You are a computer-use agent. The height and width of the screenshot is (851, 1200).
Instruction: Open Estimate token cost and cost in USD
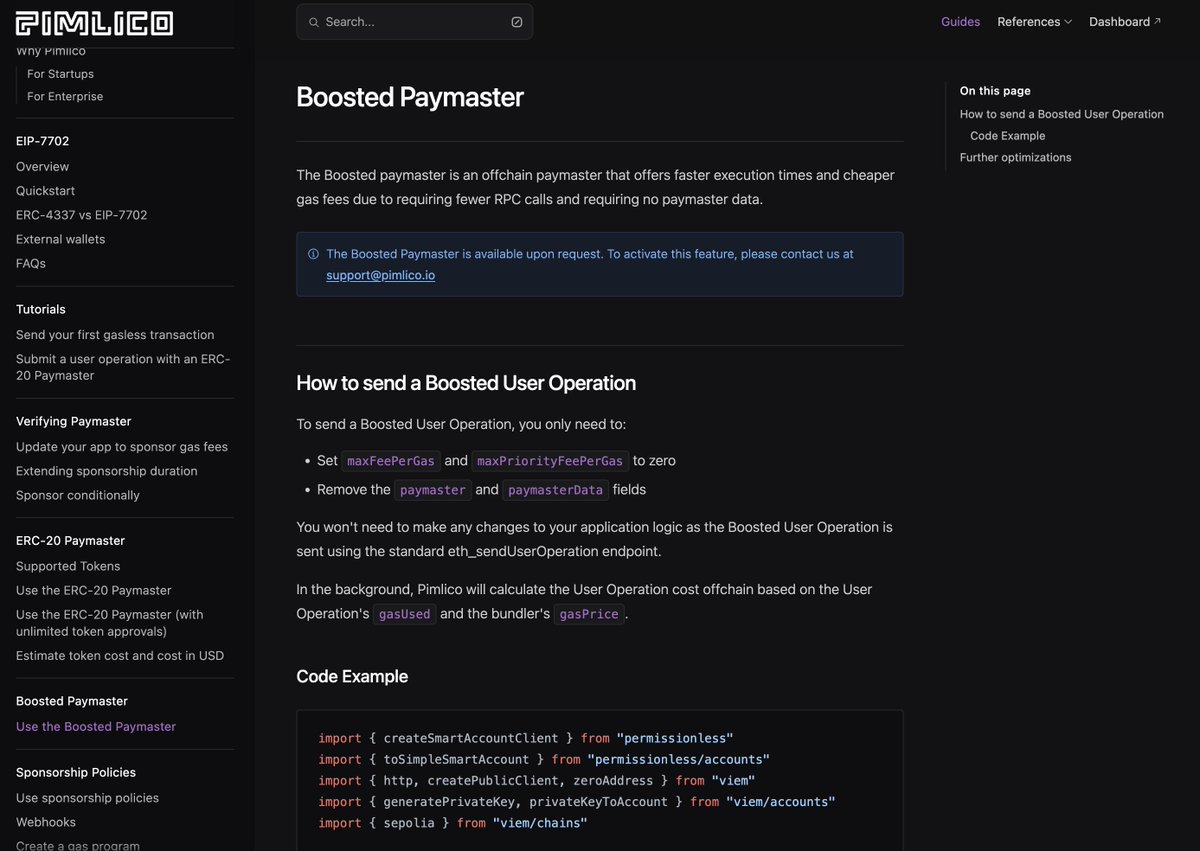coord(120,656)
